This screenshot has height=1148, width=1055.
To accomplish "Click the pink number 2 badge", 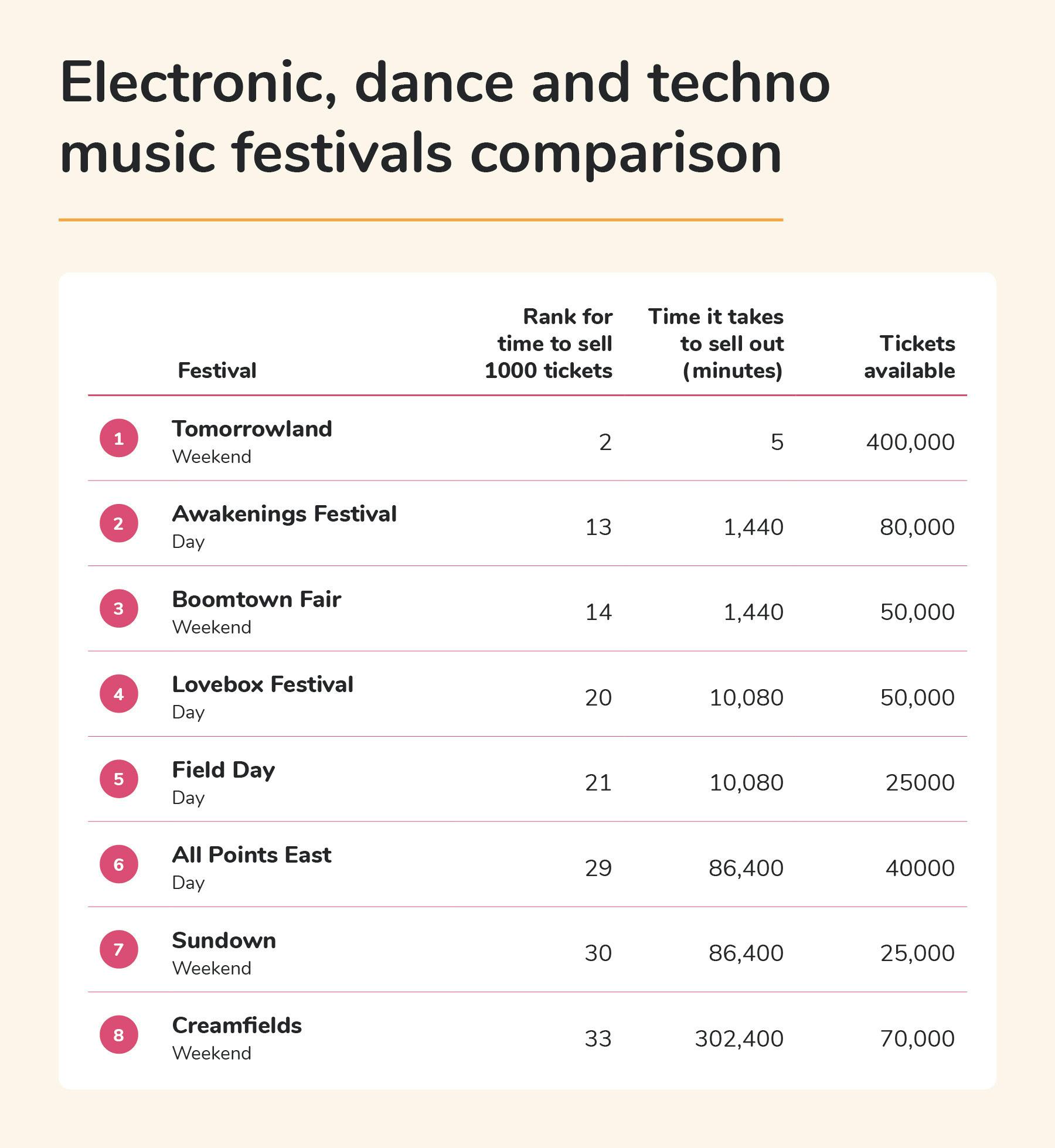I will pos(119,523).
